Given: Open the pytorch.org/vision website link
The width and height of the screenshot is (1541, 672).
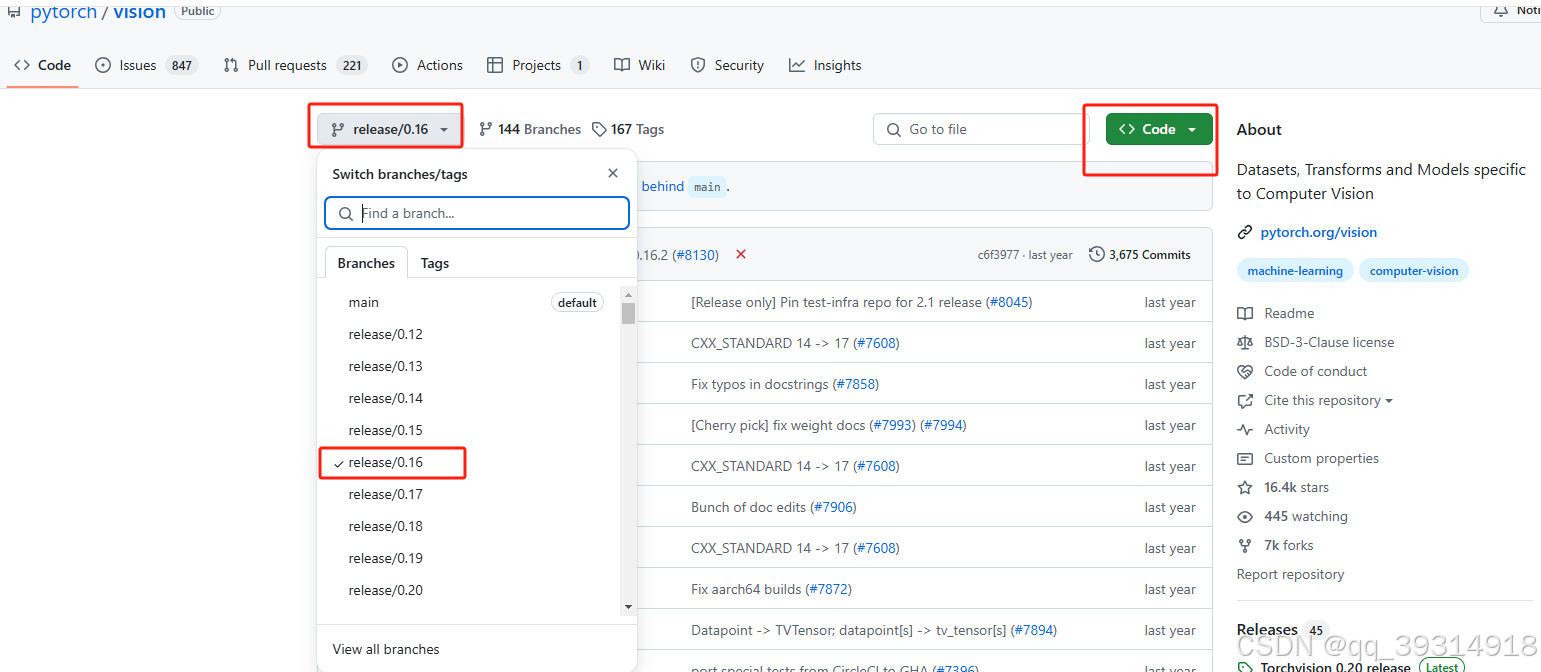Looking at the screenshot, I should click(1318, 232).
